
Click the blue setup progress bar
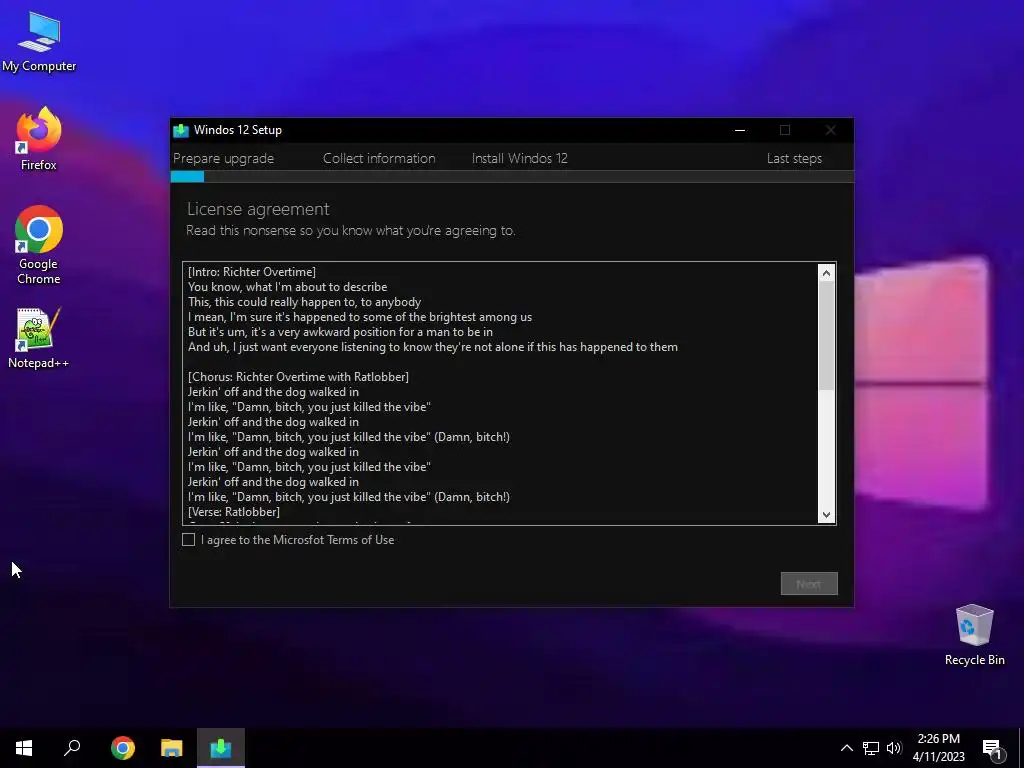pyautogui.click(x=187, y=176)
